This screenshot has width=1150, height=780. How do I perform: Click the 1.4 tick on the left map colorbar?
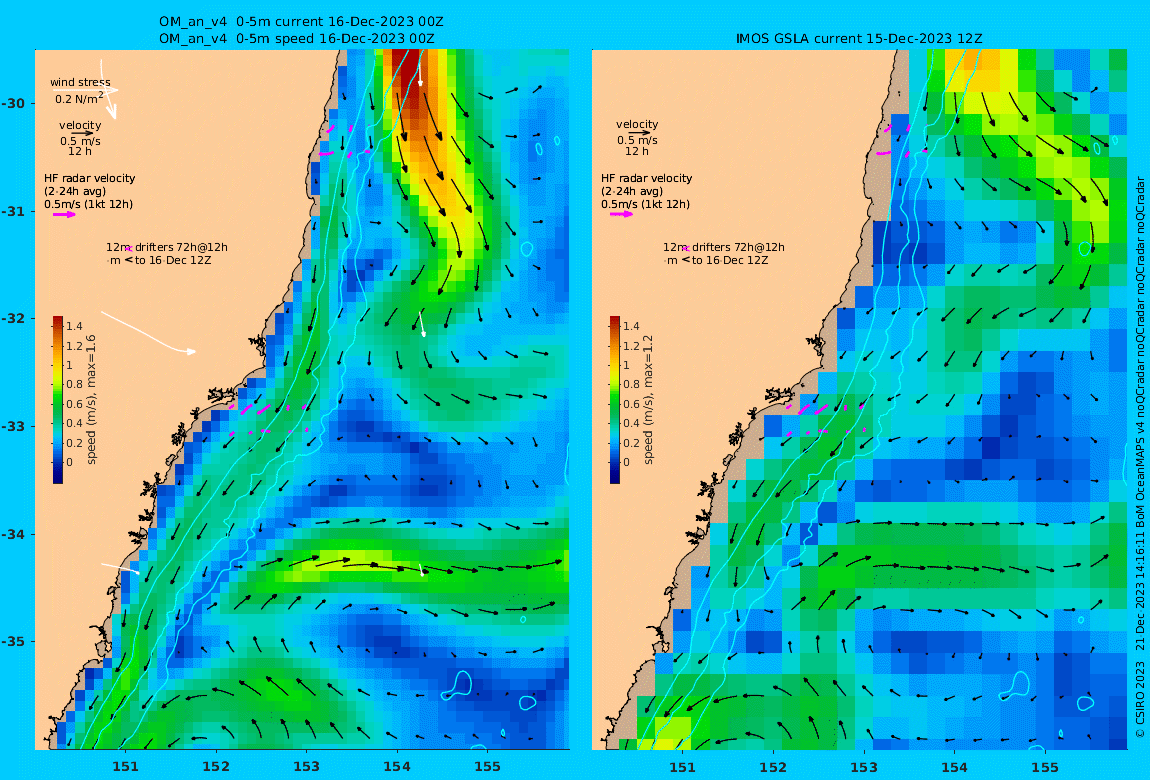tap(74, 326)
